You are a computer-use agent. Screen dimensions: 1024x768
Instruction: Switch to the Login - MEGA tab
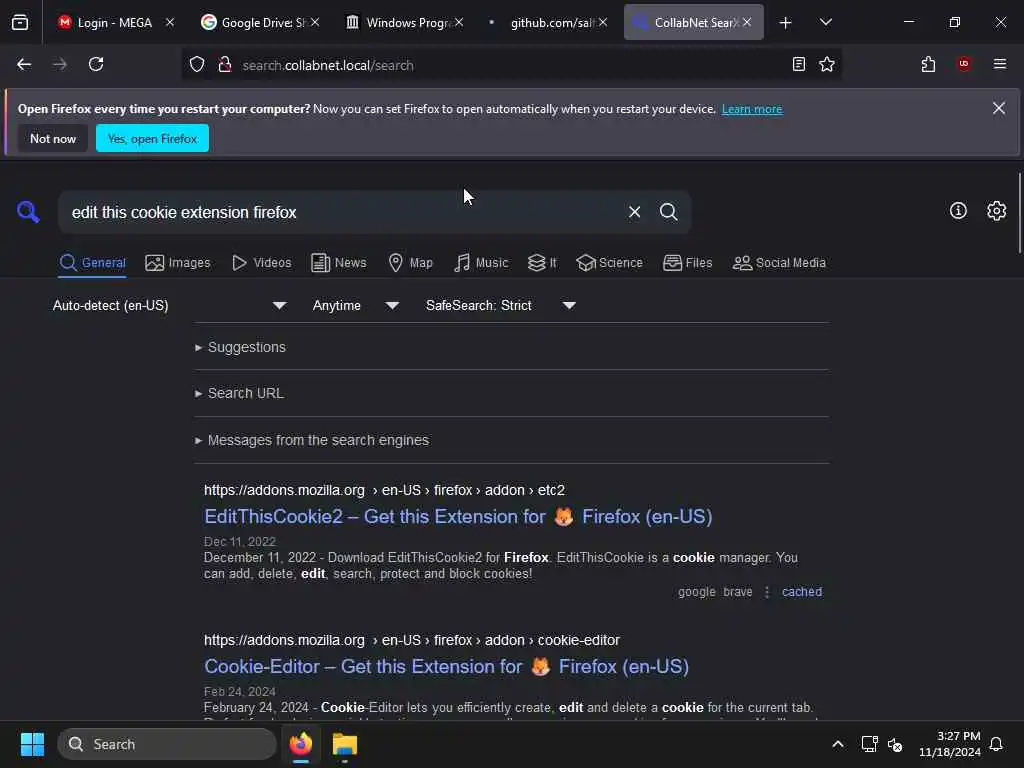point(114,23)
